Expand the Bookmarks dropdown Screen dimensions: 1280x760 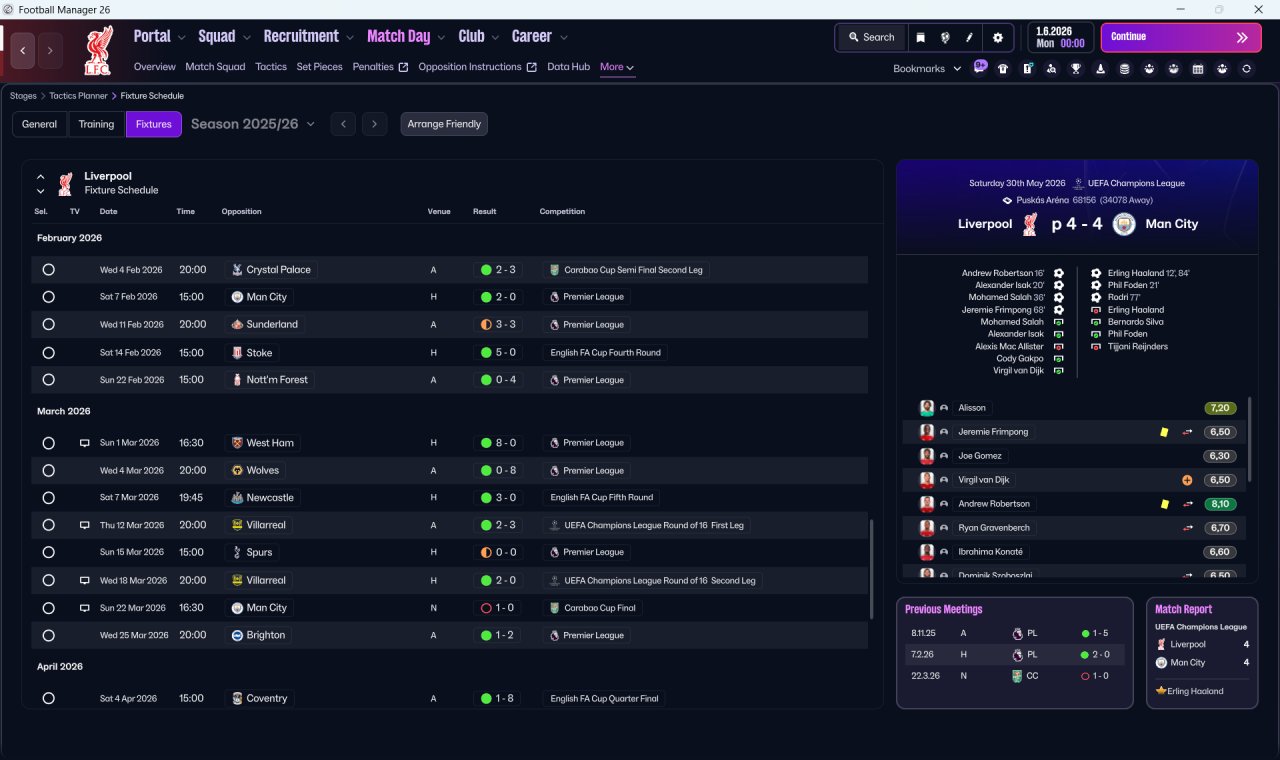[x=927, y=68]
